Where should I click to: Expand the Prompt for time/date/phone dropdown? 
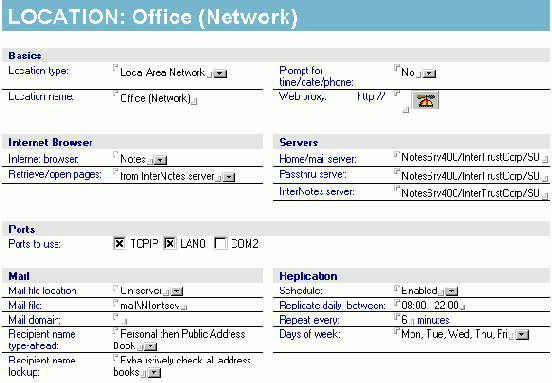pyautogui.click(x=429, y=74)
